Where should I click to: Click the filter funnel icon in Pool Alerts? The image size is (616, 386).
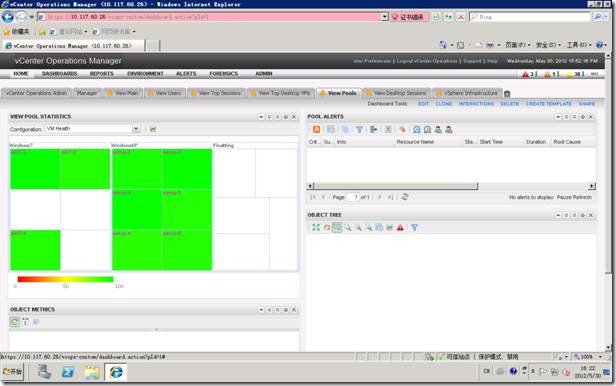point(359,129)
